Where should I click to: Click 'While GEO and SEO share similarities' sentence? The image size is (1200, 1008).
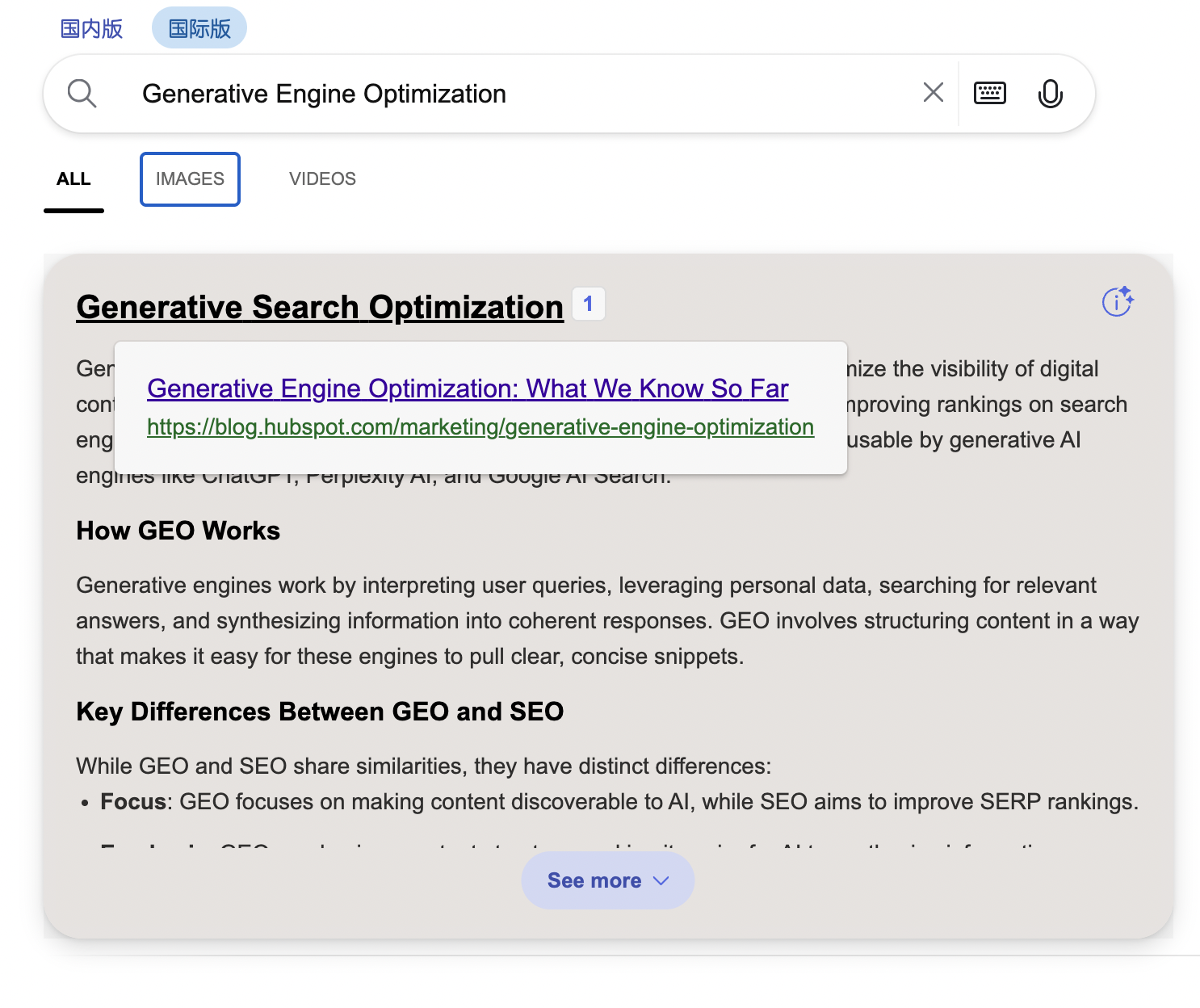click(x=424, y=766)
